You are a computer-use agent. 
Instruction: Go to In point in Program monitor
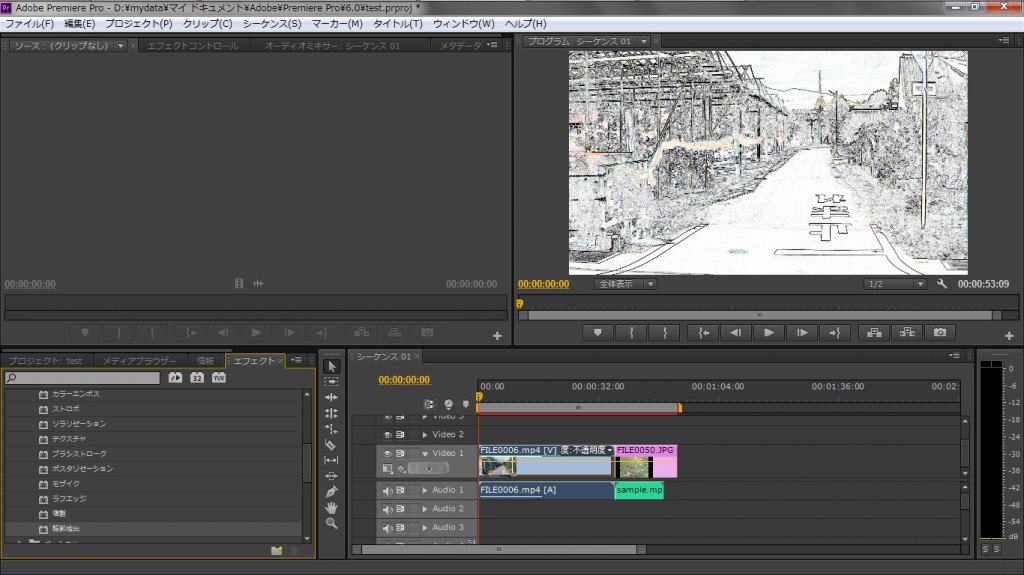tap(703, 333)
